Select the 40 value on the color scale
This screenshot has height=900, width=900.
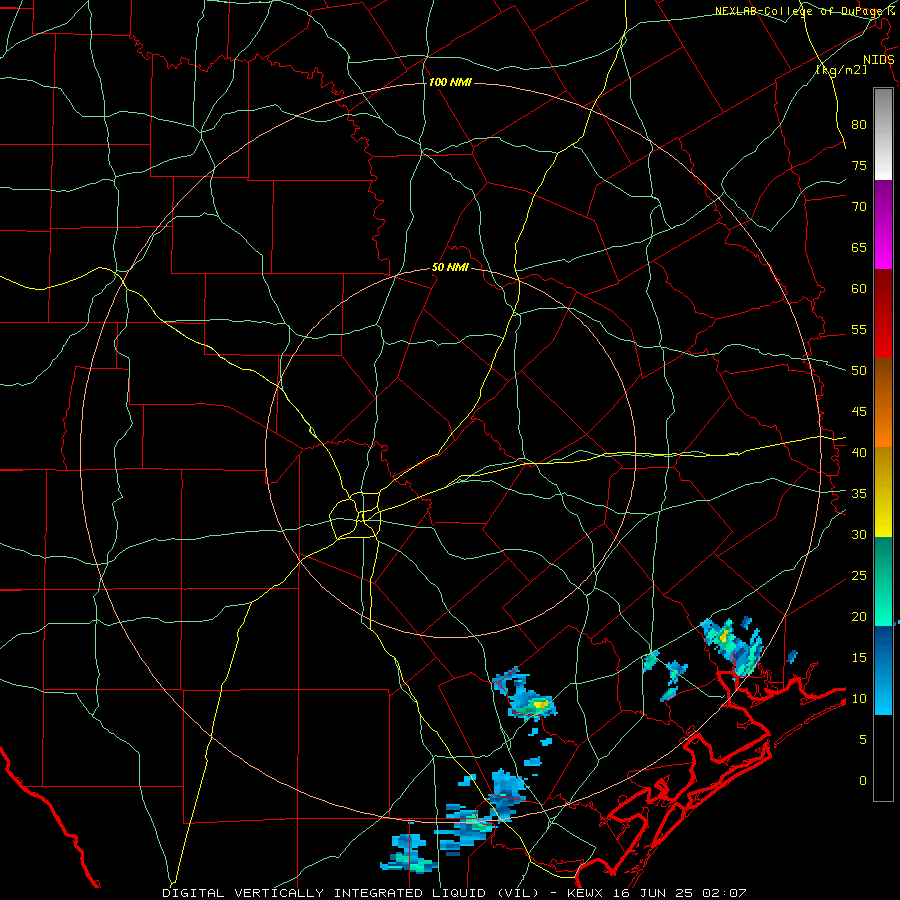tap(859, 452)
